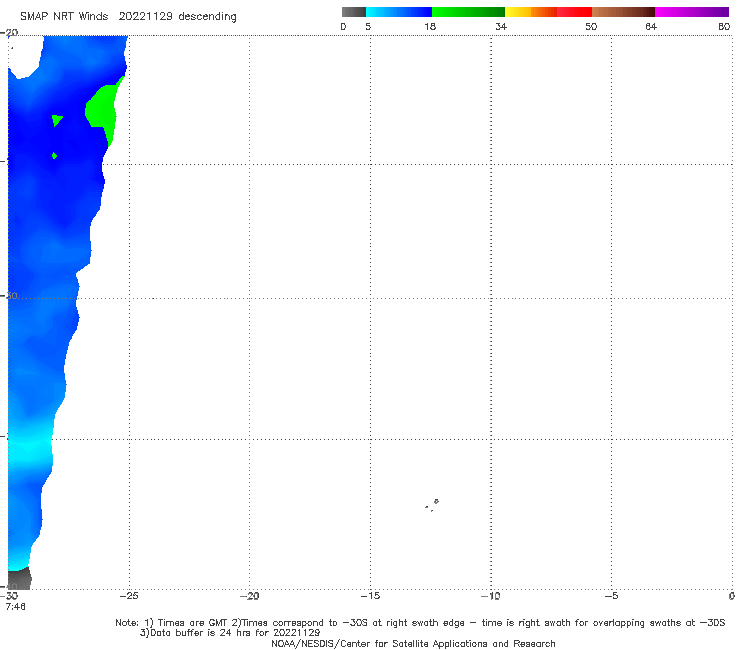Viewport: 740px width, 650px height.
Task: Click the title 'SMAP NRT Winds 20221129 descending'
Action: (x=128, y=16)
